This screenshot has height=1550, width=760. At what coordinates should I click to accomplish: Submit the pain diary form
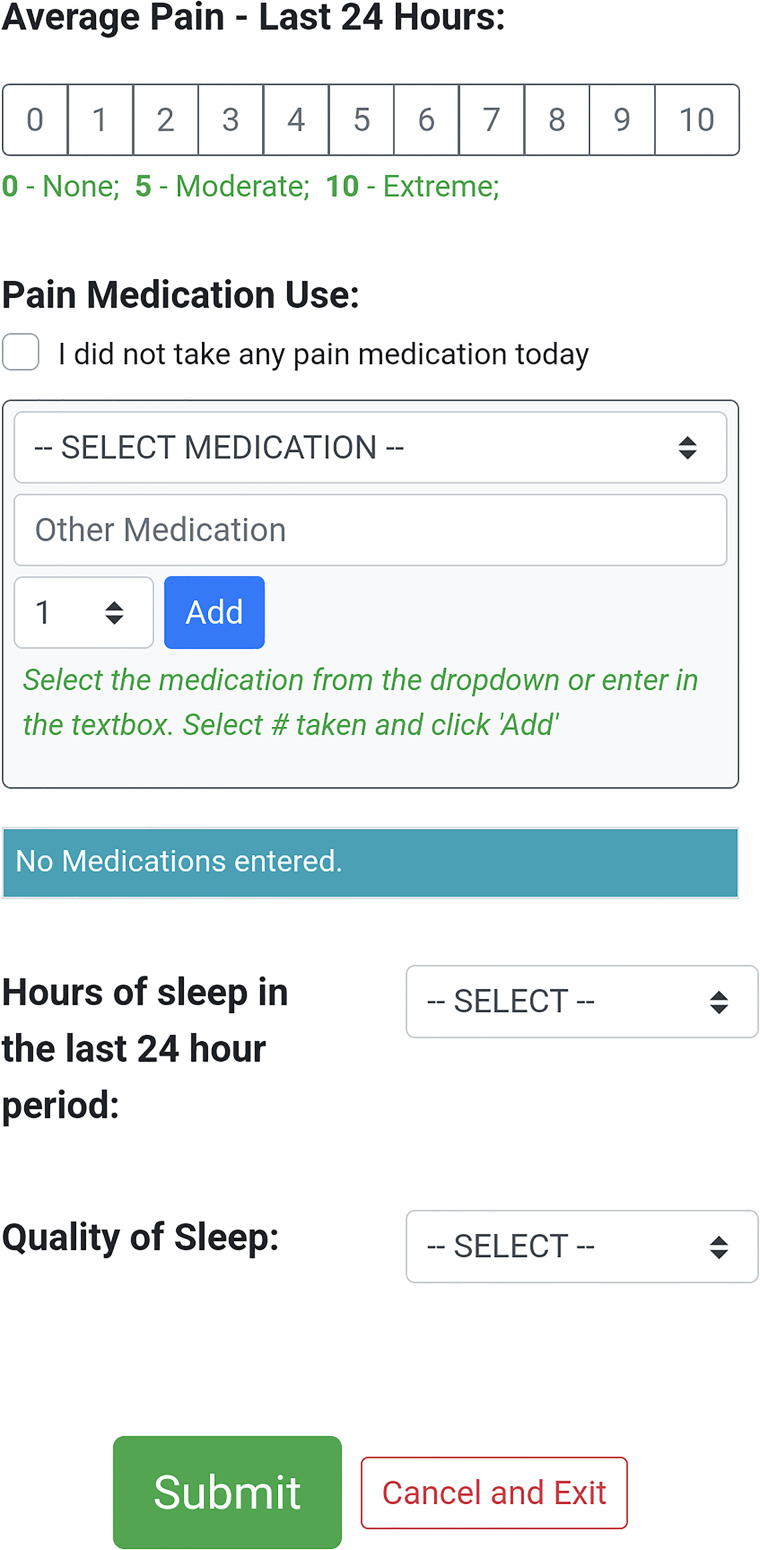point(227,1492)
